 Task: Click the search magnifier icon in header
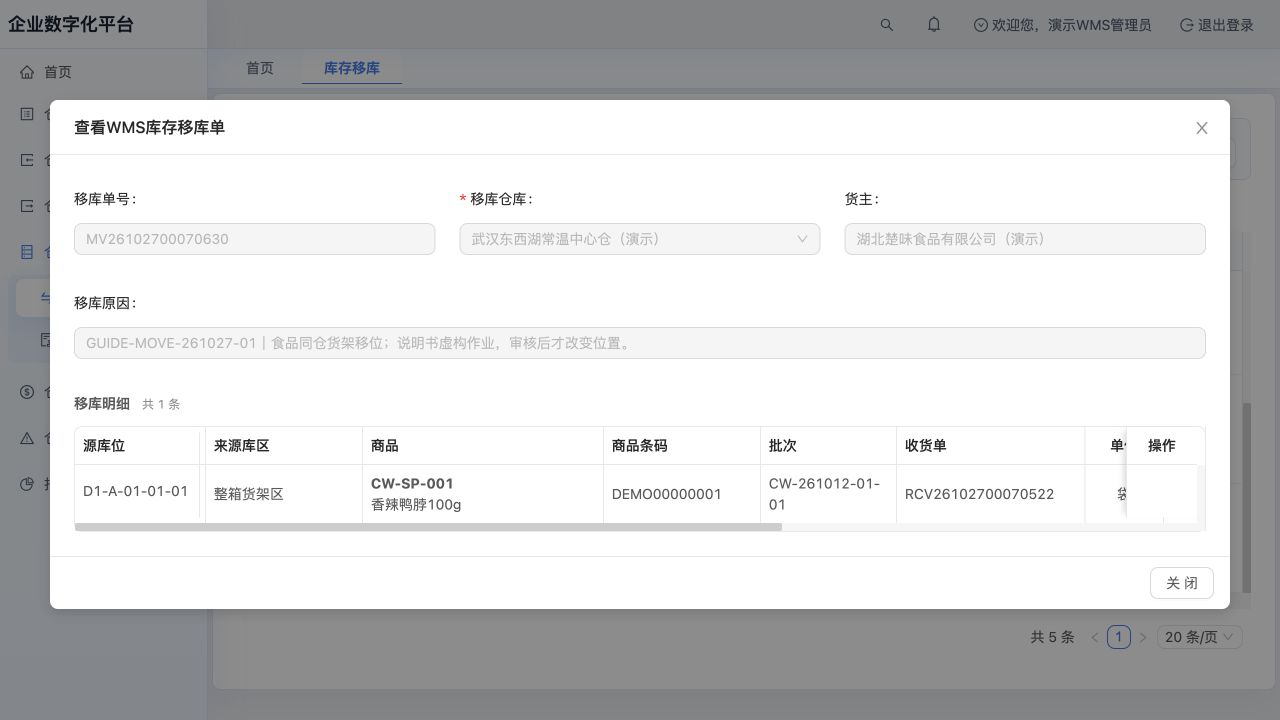(887, 25)
